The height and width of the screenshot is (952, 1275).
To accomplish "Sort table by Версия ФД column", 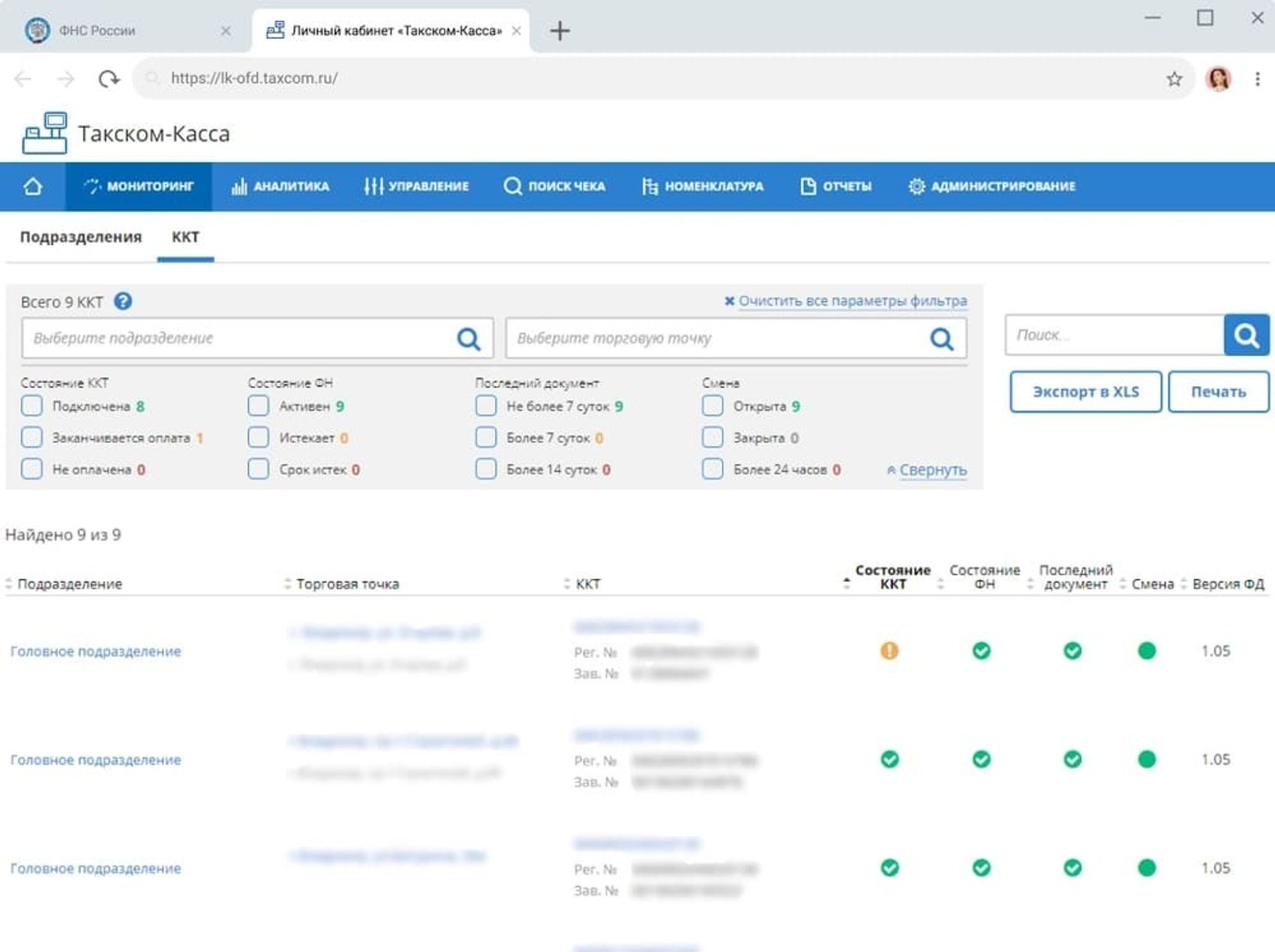I will [x=1227, y=583].
